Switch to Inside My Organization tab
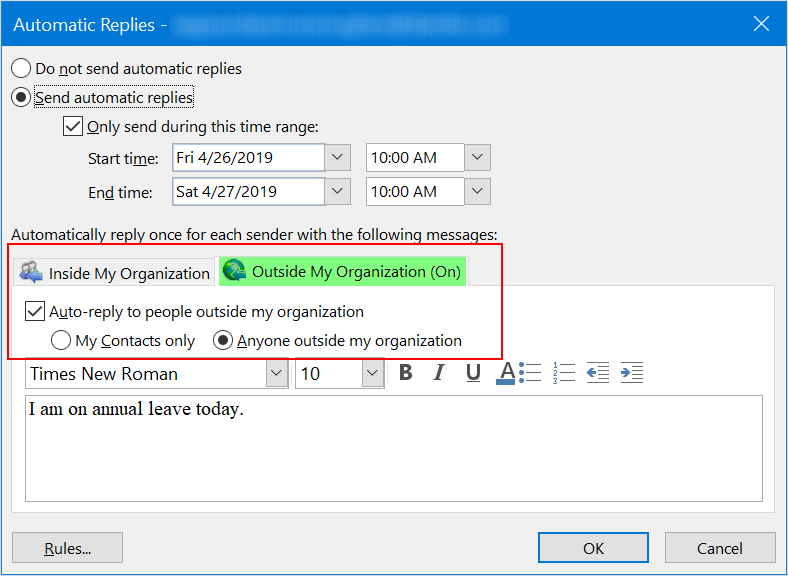 coord(115,273)
